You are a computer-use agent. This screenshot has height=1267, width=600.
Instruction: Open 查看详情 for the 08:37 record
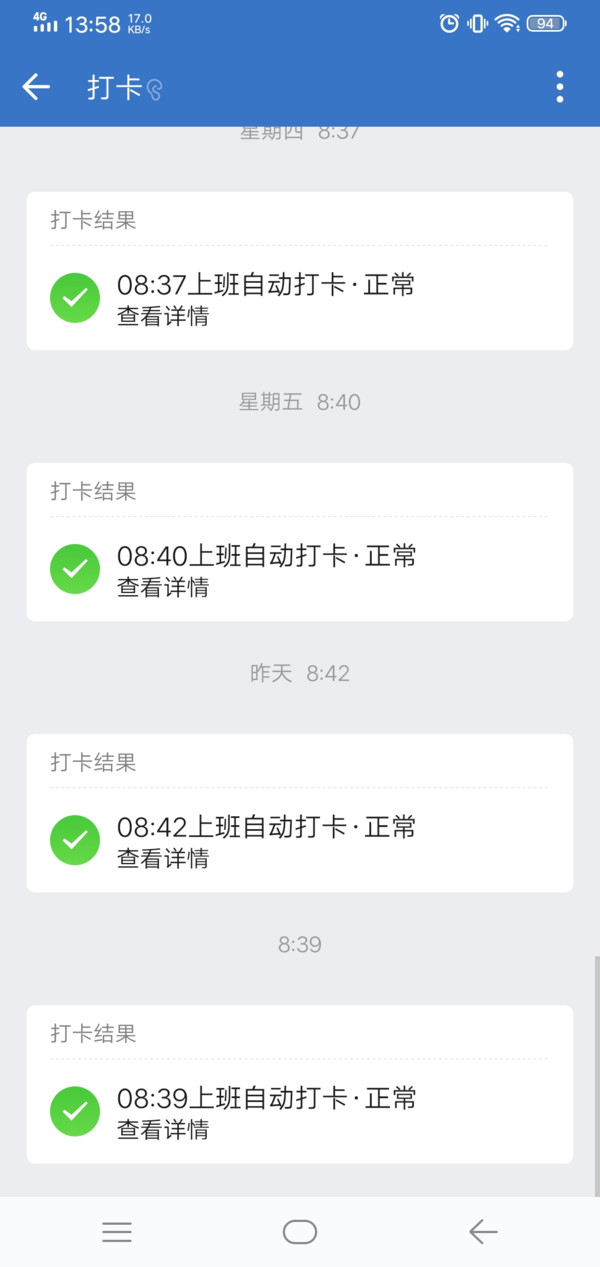coord(163,317)
